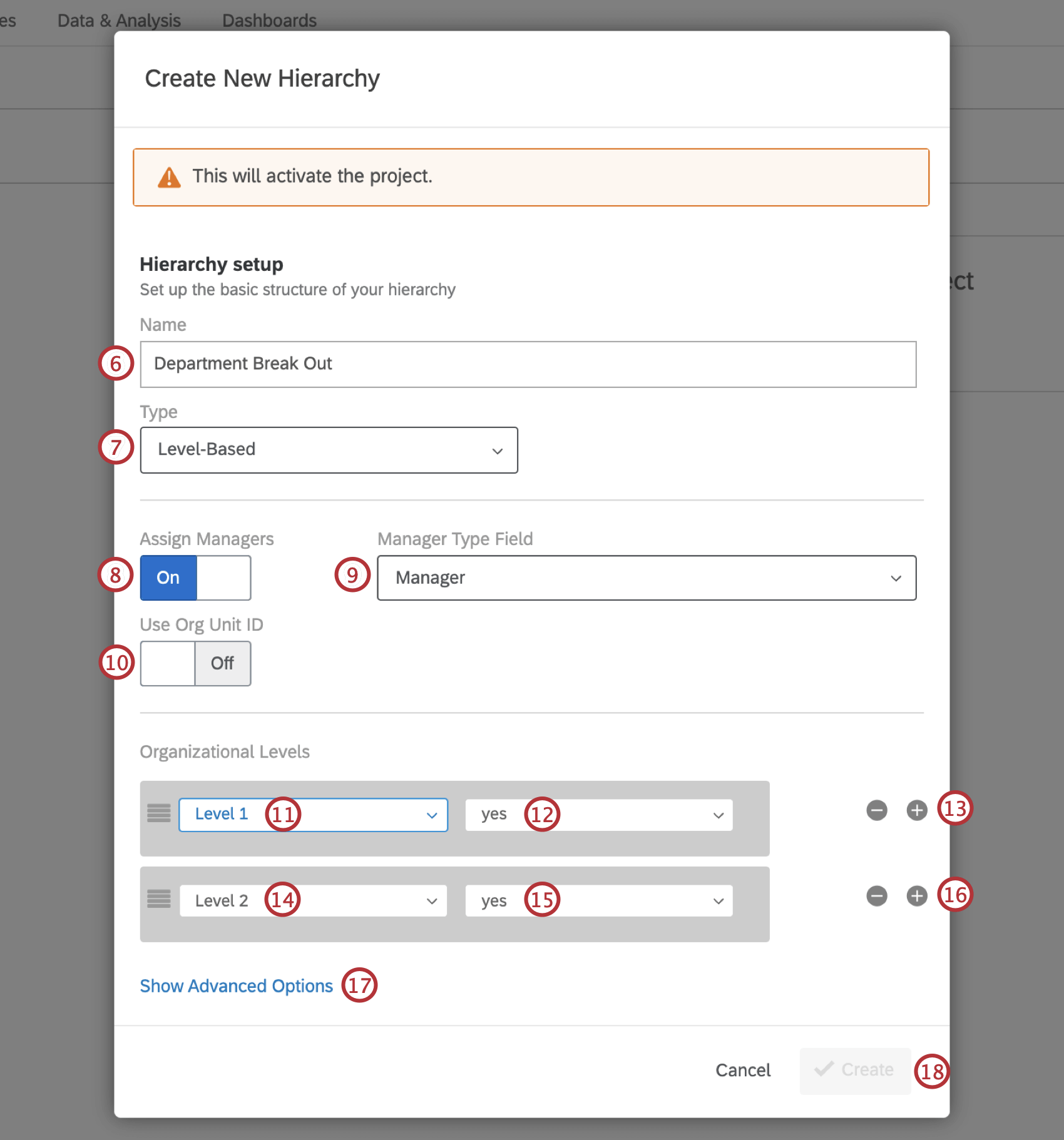Toggle the Use Org Unit ID switch

click(x=195, y=663)
